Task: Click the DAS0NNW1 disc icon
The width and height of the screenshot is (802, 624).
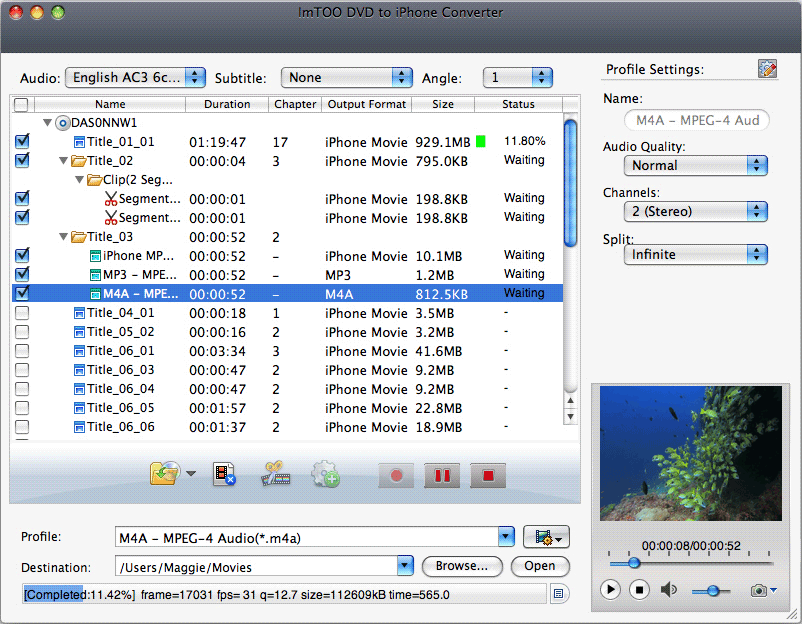Action: 62,123
